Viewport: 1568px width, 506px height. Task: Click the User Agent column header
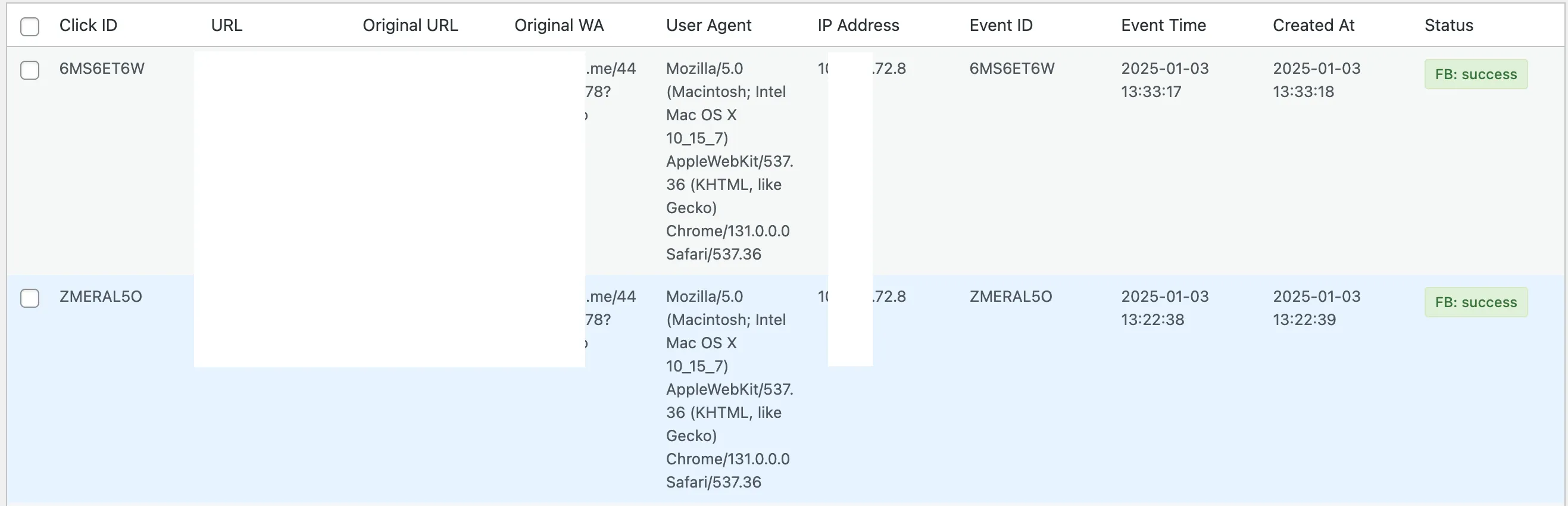click(708, 26)
